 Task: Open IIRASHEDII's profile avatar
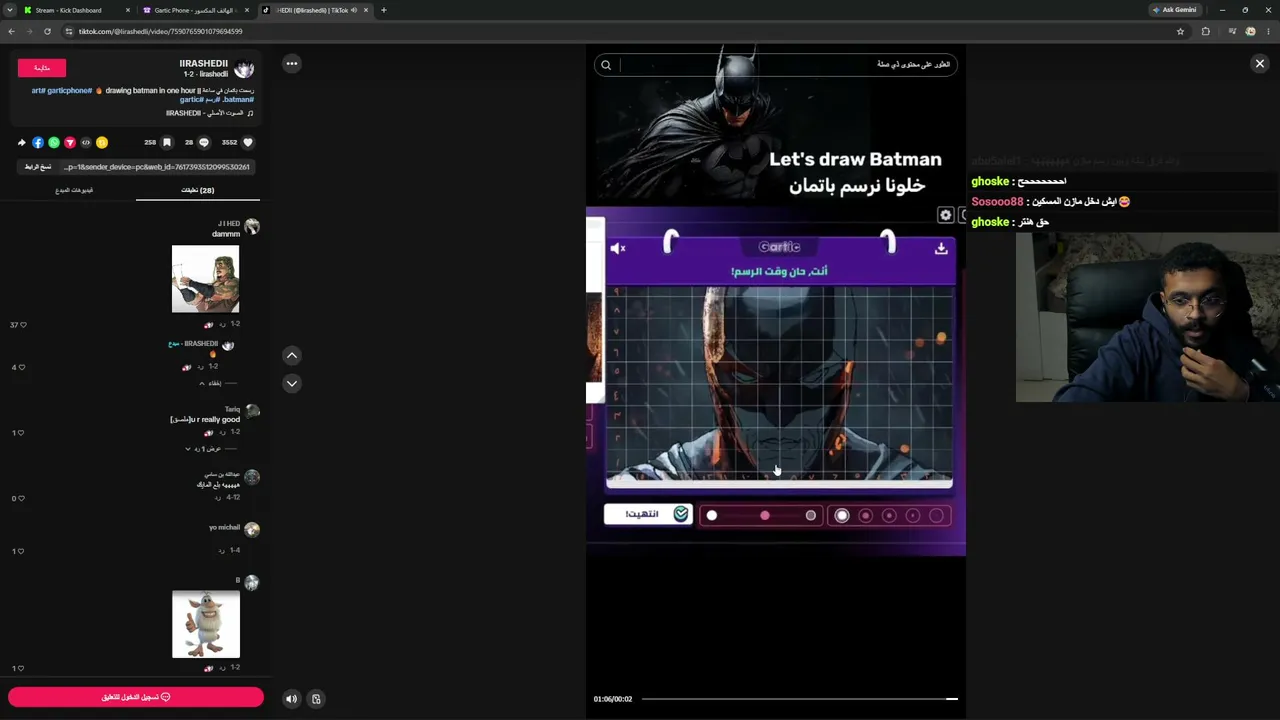pyautogui.click(x=244, y=68)
